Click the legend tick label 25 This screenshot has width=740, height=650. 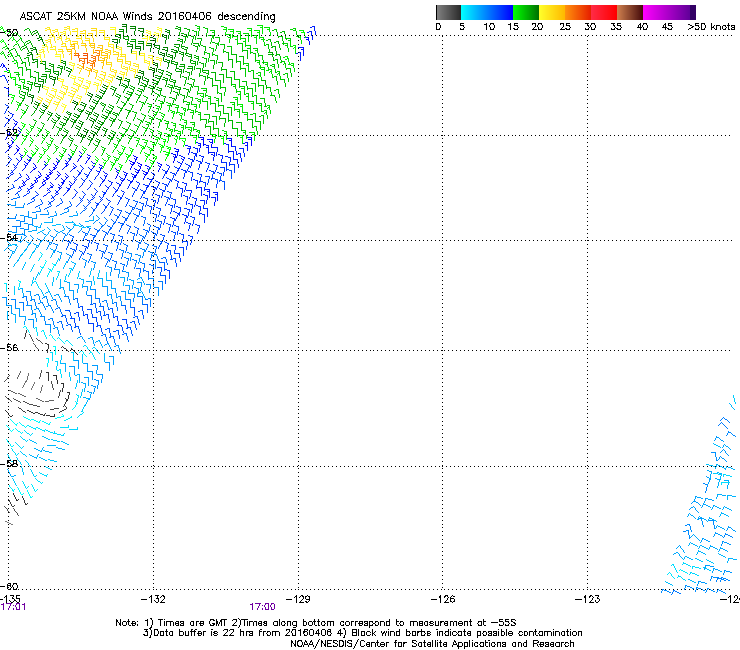tap(565, 27)
